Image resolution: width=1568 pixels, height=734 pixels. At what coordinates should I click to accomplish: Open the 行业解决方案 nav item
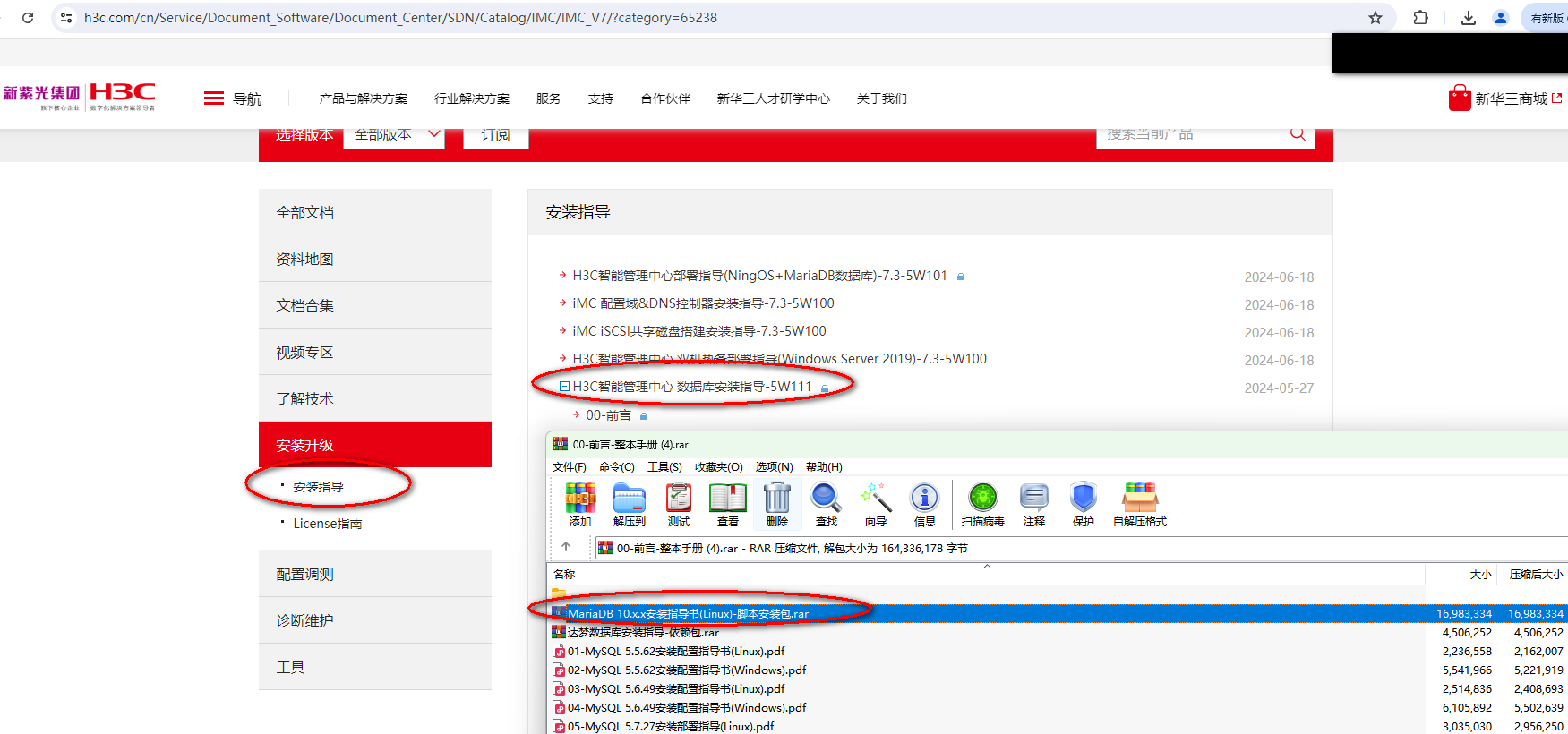[x=472, y=98]
